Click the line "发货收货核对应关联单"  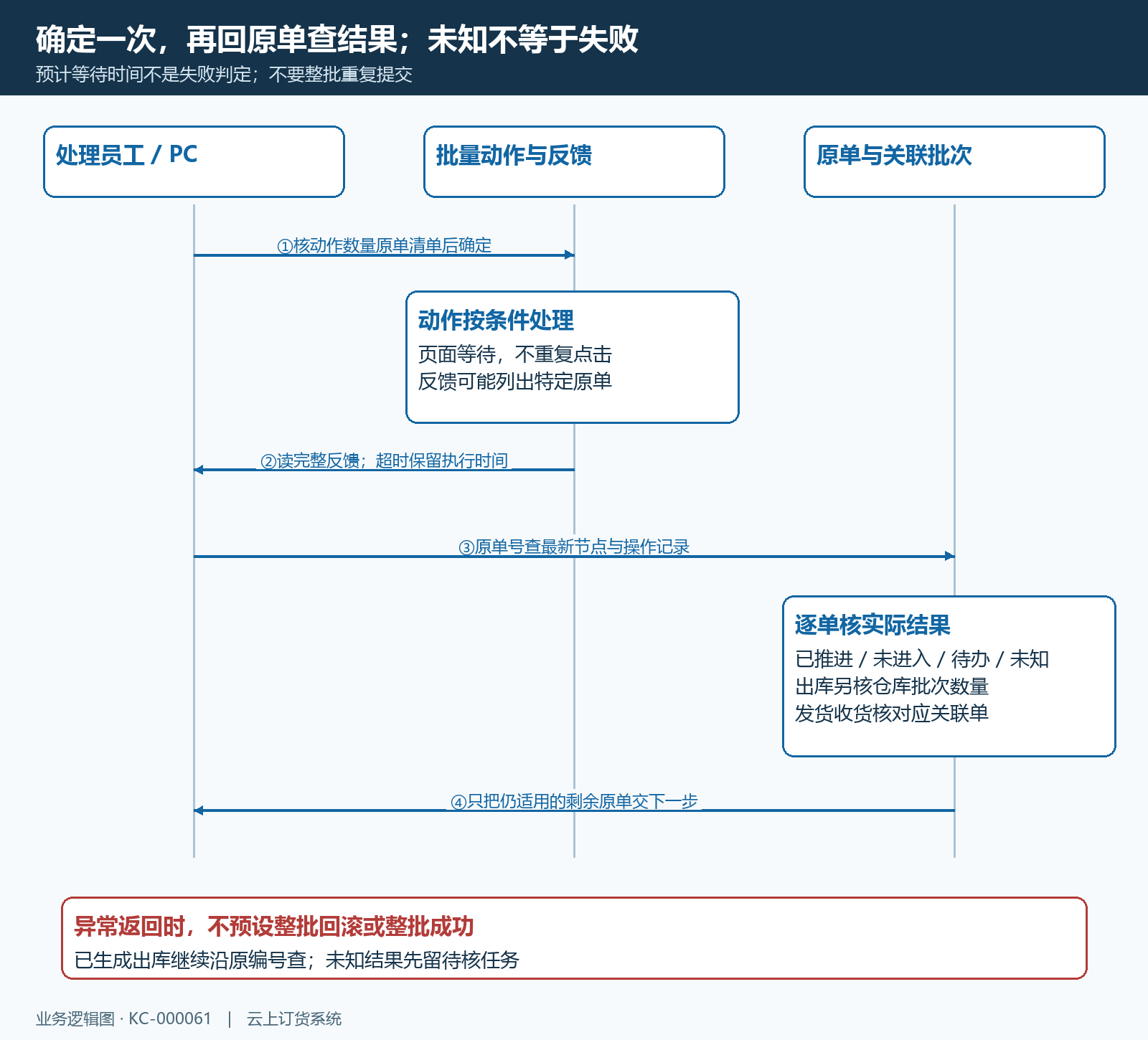892,714
